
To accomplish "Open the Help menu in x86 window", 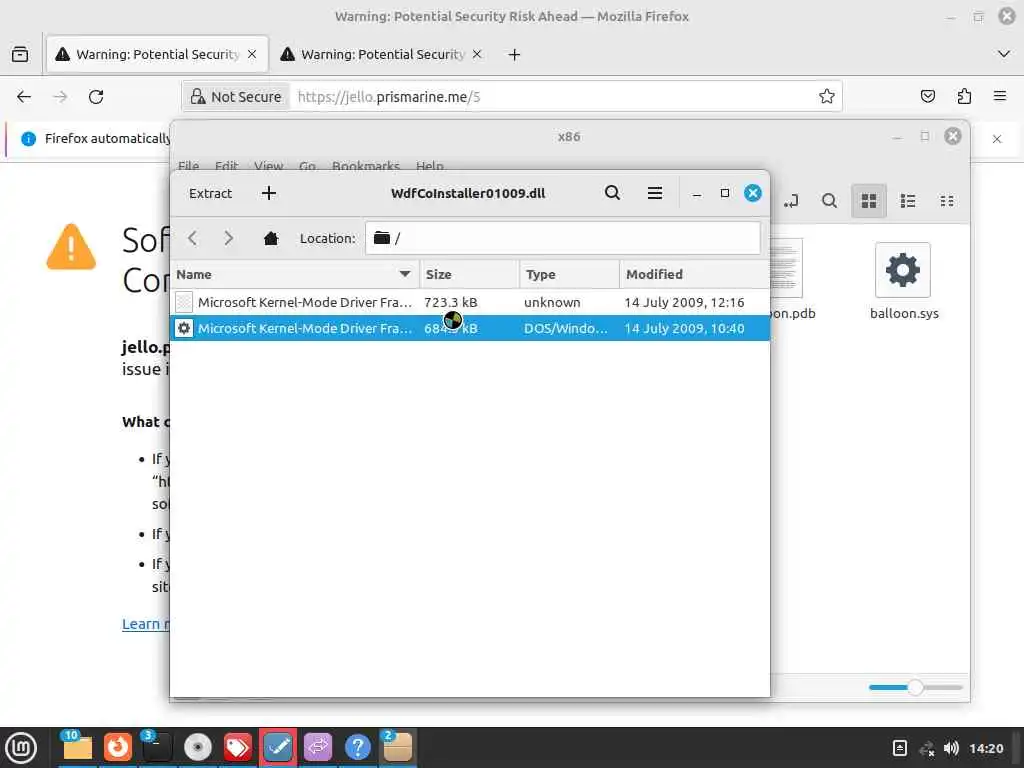I will (x=430, y=166).
